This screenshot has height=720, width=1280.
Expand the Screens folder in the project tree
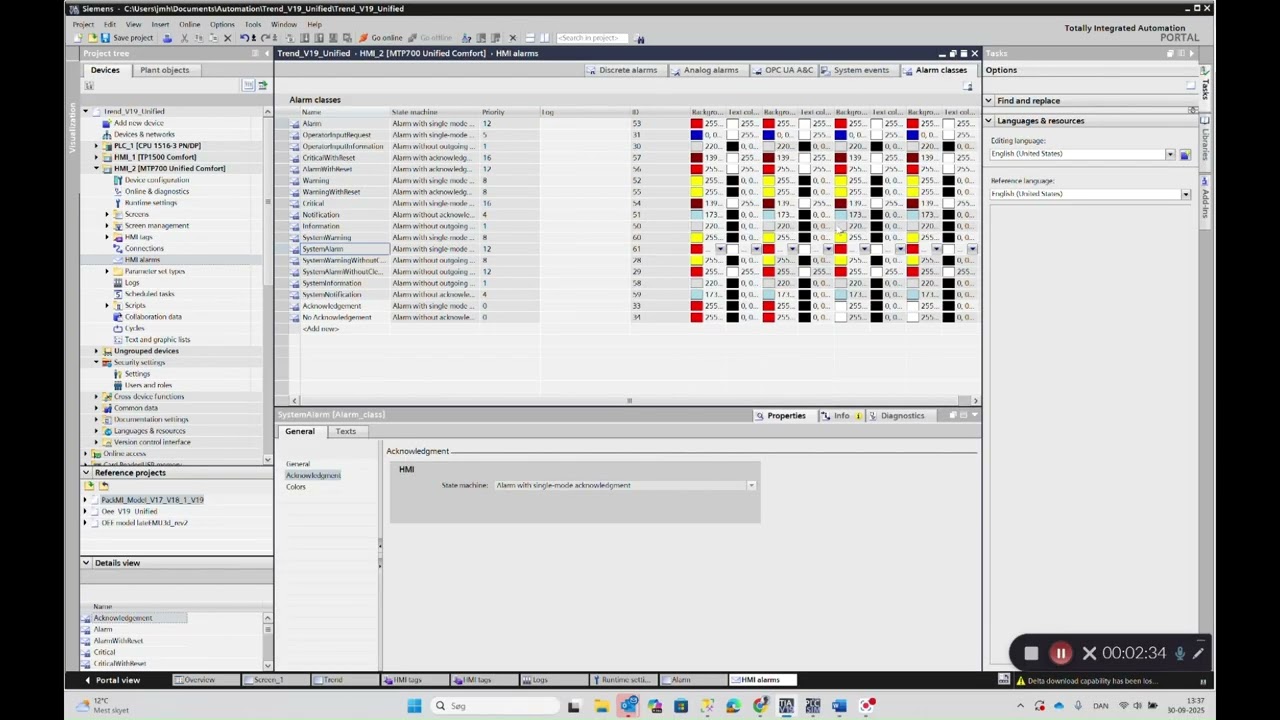click(107, 214)
